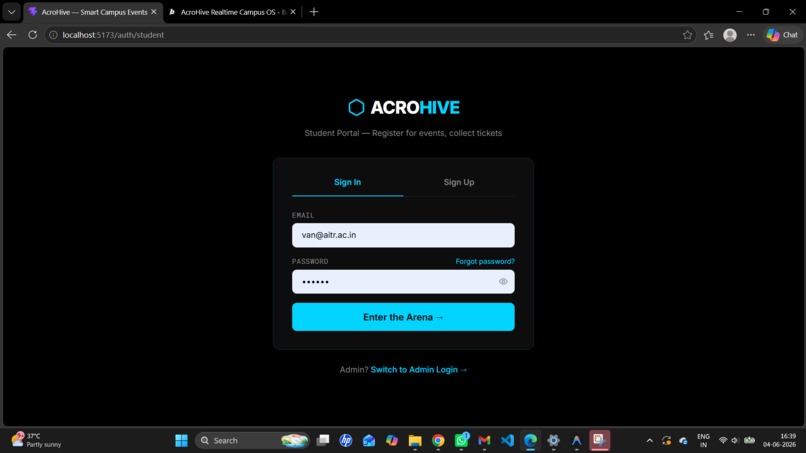Click the sync tray icon
Viewport: 806px width, 453px height.
[x=667, y=441]
